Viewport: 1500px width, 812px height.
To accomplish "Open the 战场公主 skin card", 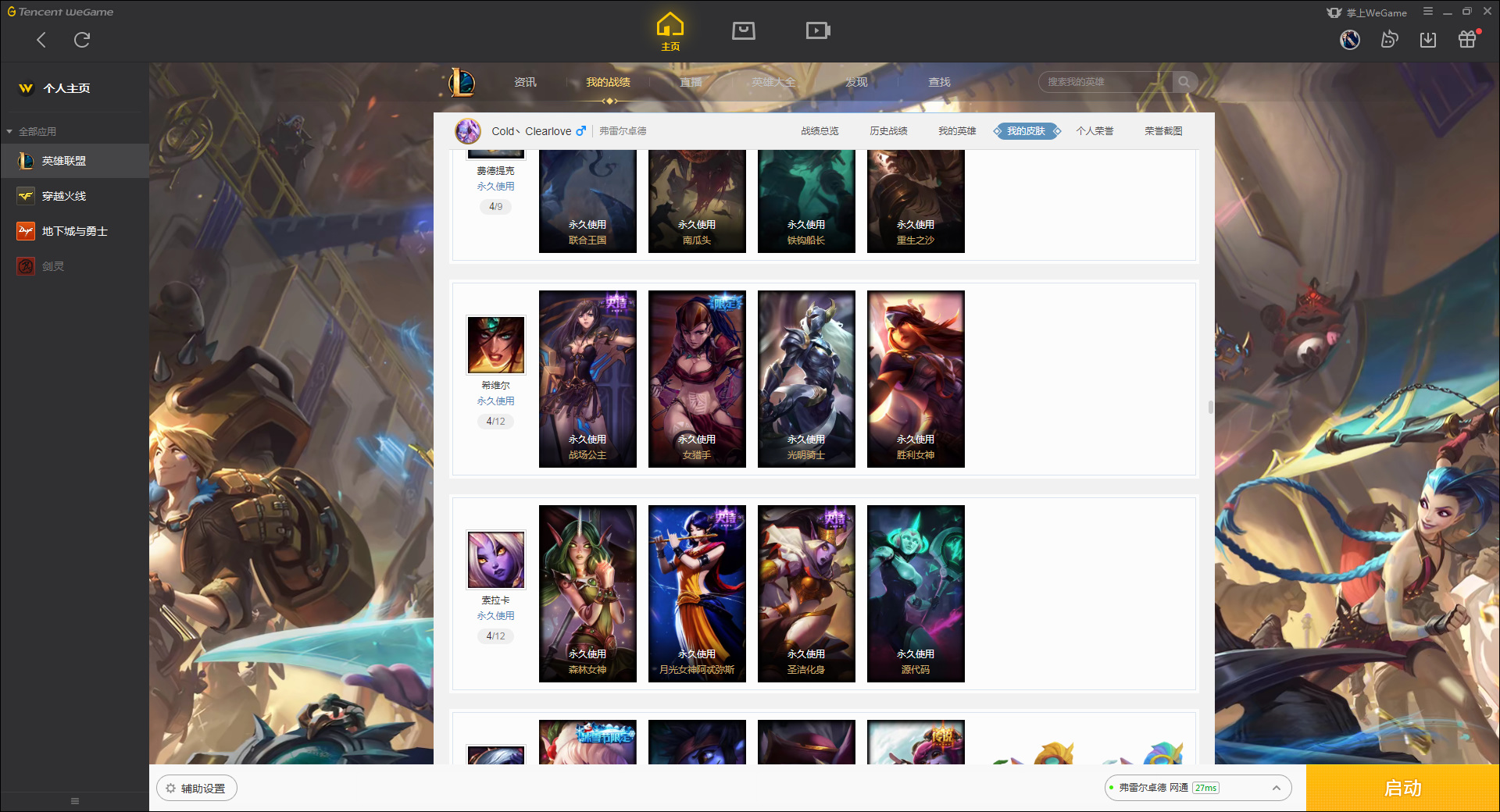I will point(587,379).
